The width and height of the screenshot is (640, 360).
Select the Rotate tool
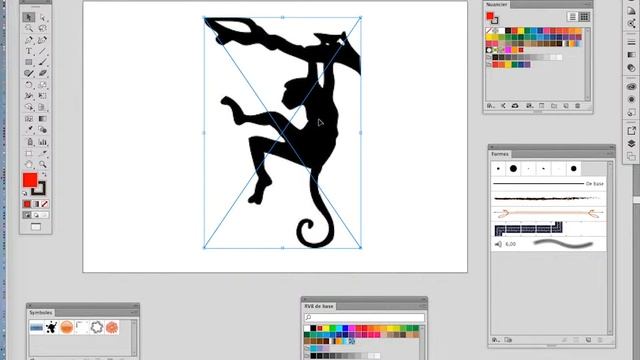pos(29,85)
